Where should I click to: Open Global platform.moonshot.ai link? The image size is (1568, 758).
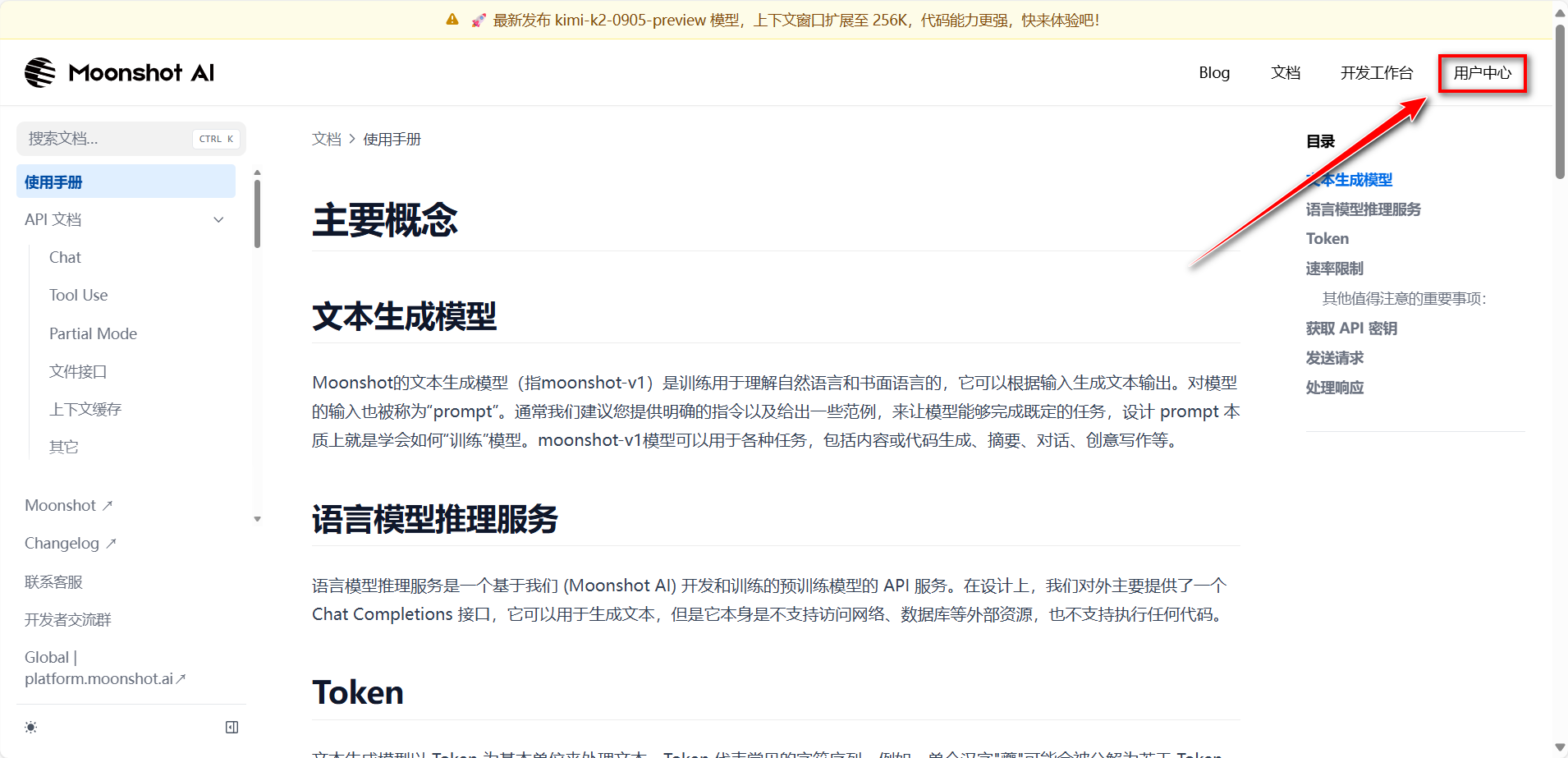tap(105, 668)
